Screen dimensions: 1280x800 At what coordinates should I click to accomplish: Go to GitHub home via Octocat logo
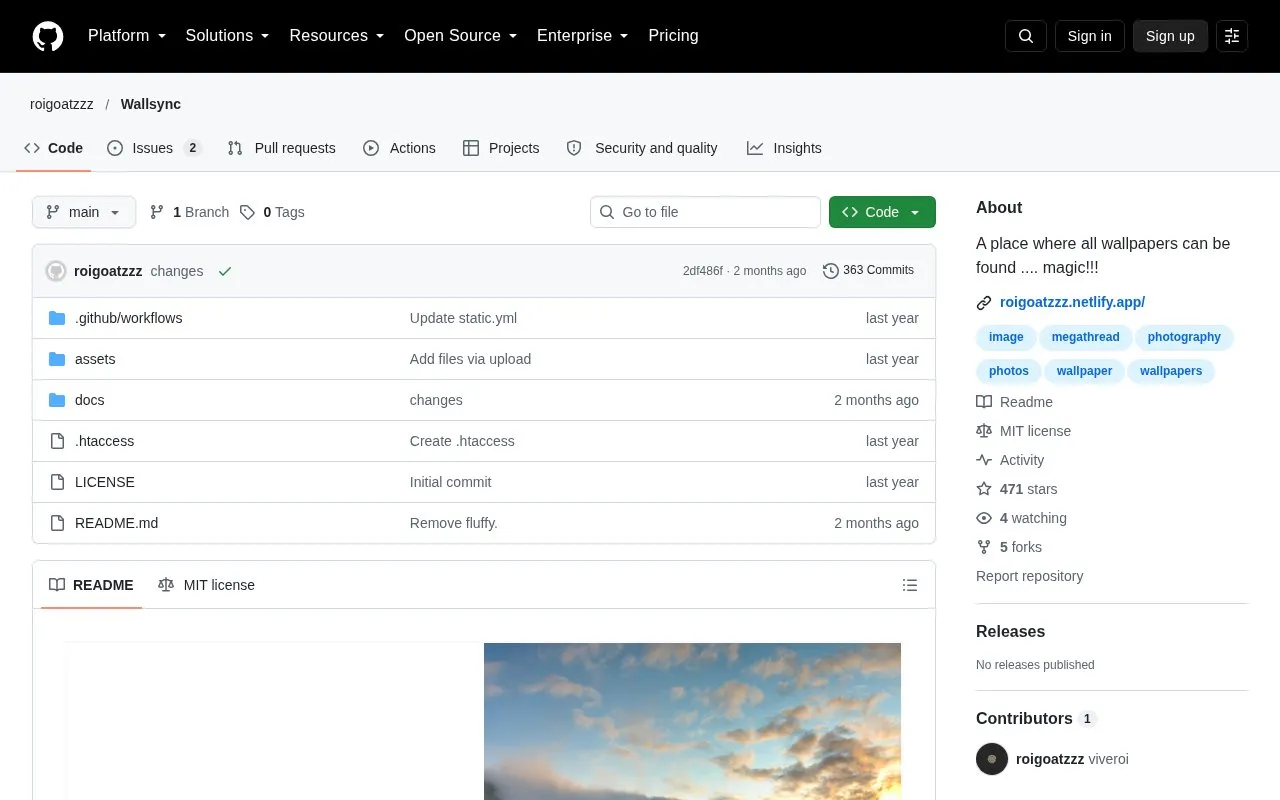48,36
